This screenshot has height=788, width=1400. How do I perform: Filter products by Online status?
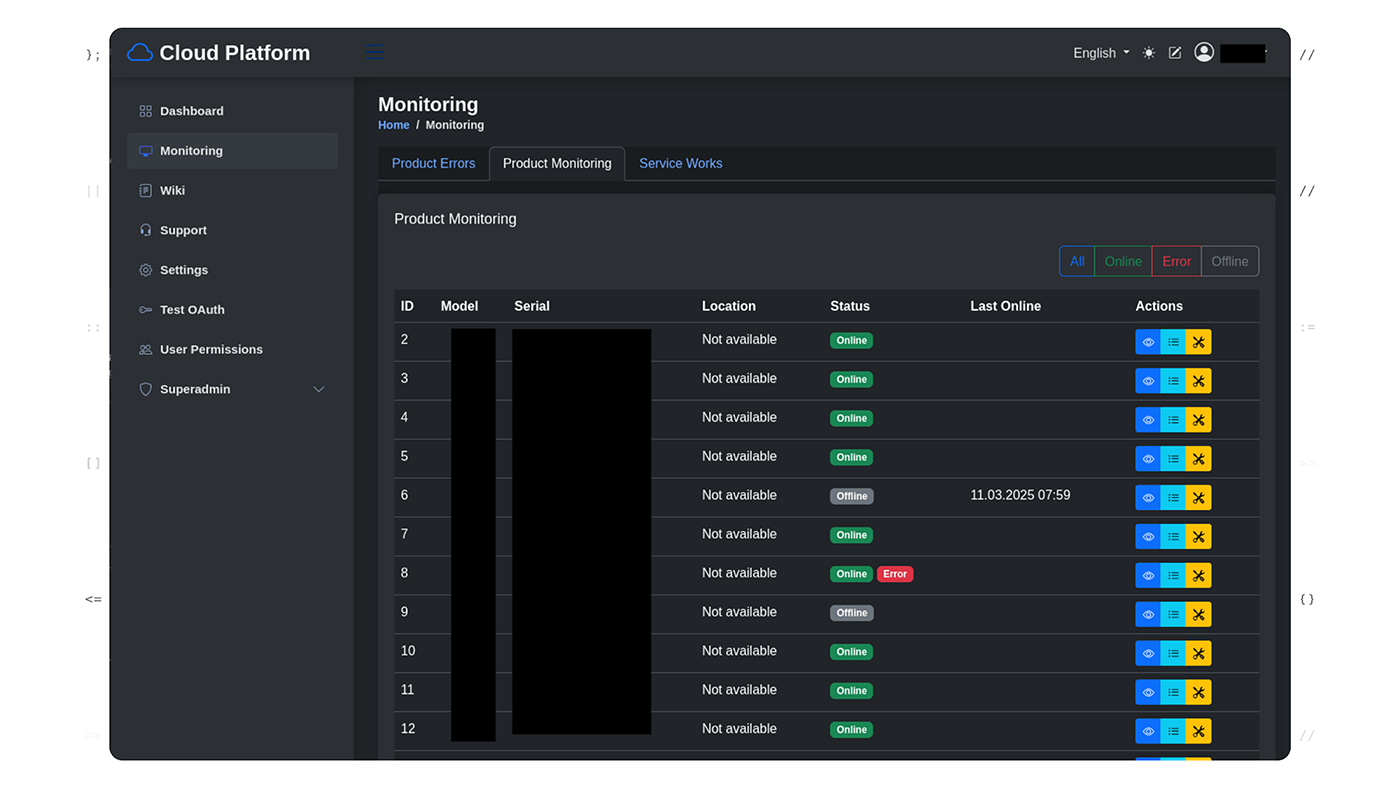(1123, 261)
